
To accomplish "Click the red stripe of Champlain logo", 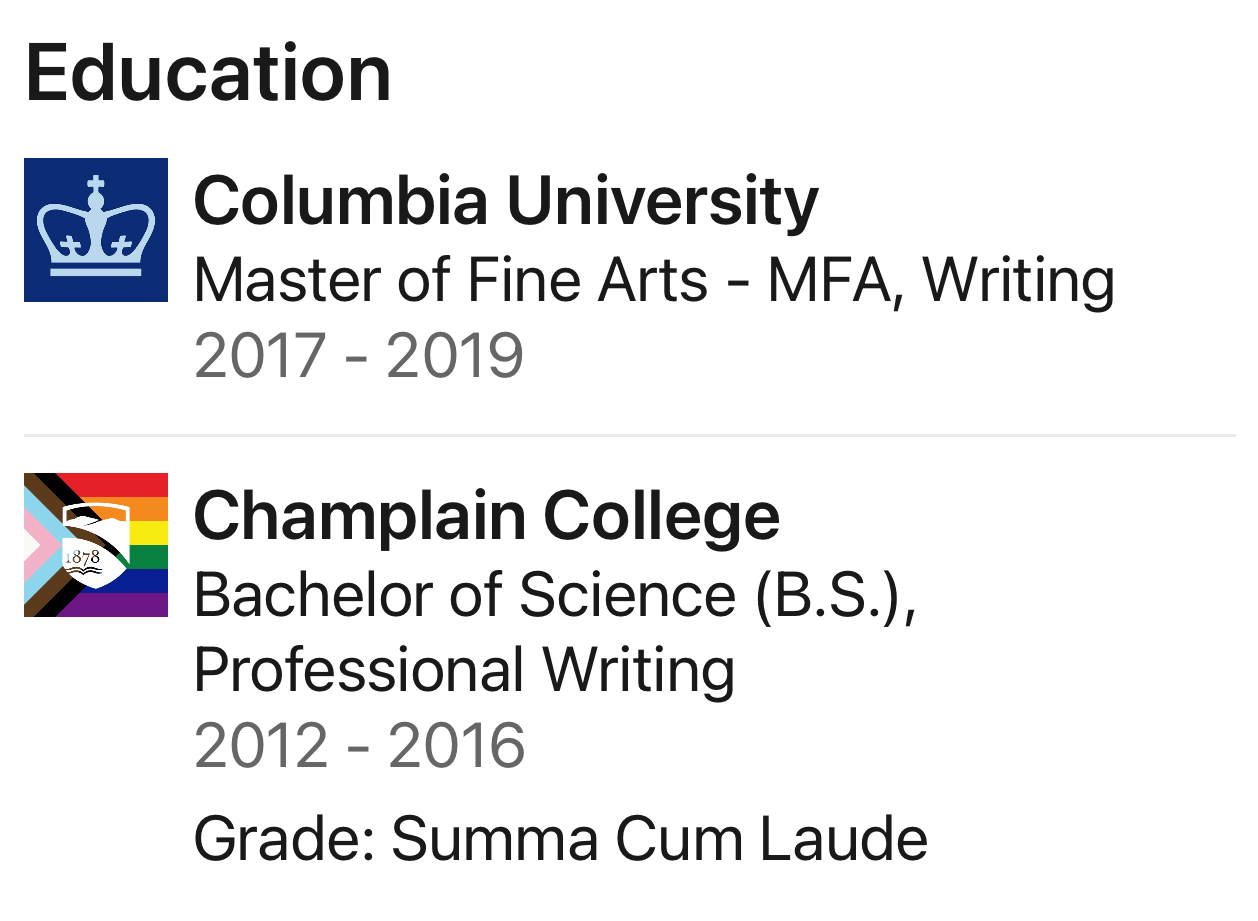I will [x=140, y=484].
